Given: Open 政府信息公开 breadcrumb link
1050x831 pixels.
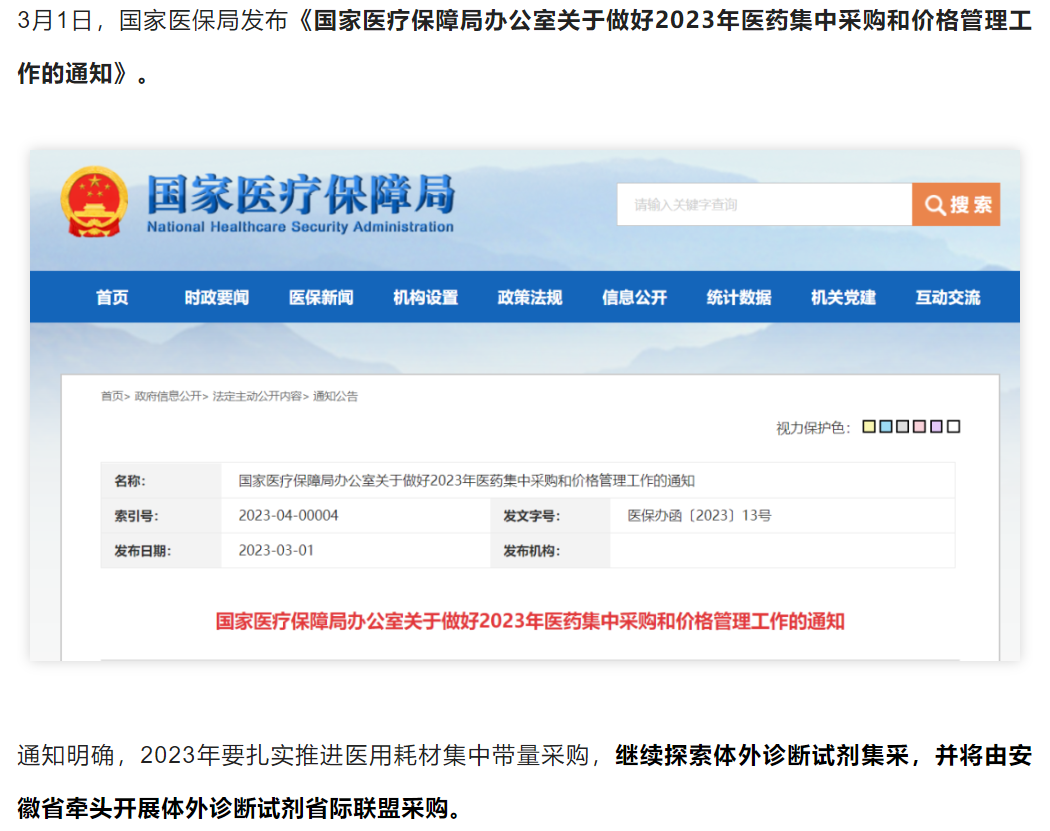Looking at the screenshot, I should click(x=168, y=396).
